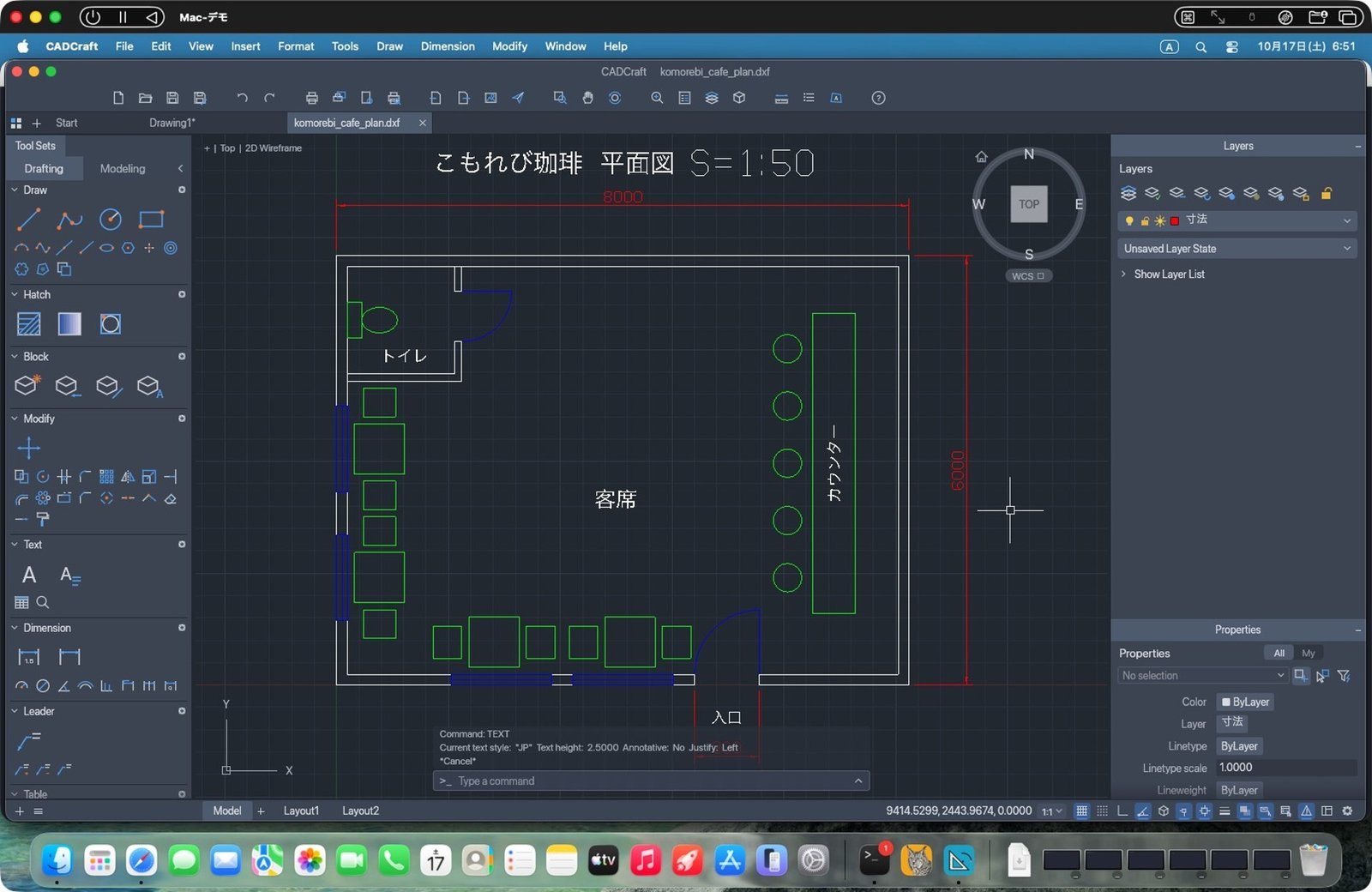Toggle polar tracking in status bar
The image size is (1372, 892).
(1143, 811)
